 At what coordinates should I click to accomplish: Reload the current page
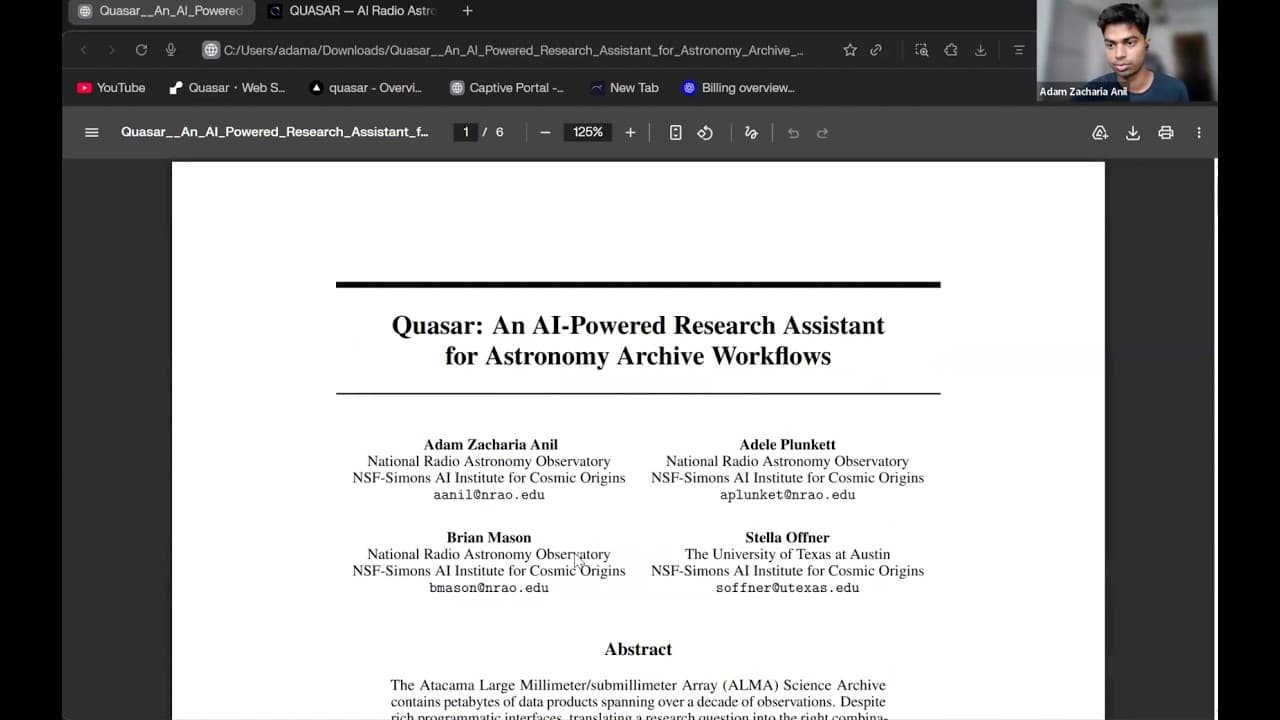141,50
